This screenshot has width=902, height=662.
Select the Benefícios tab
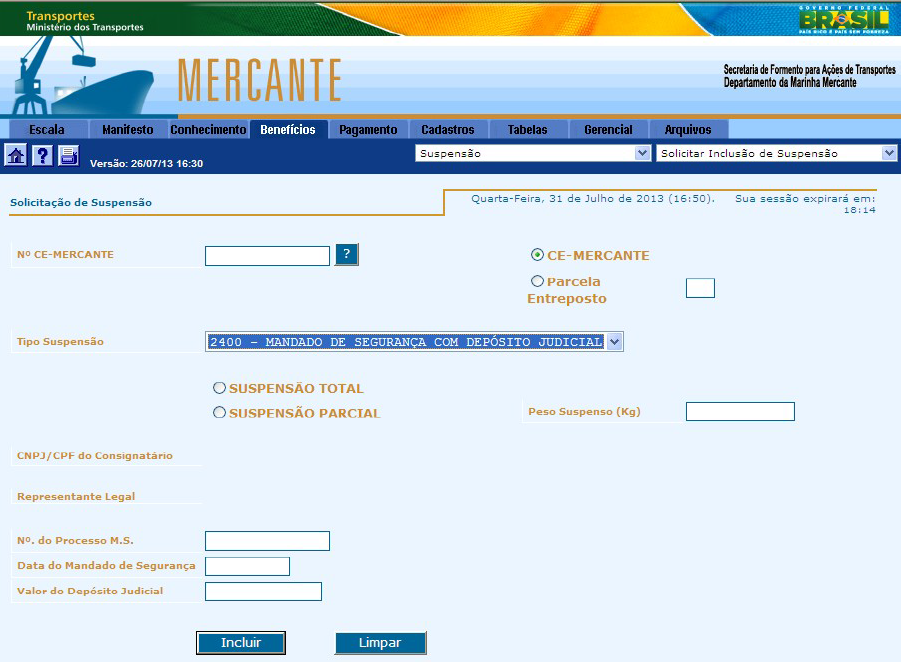[x=288, y=129]
